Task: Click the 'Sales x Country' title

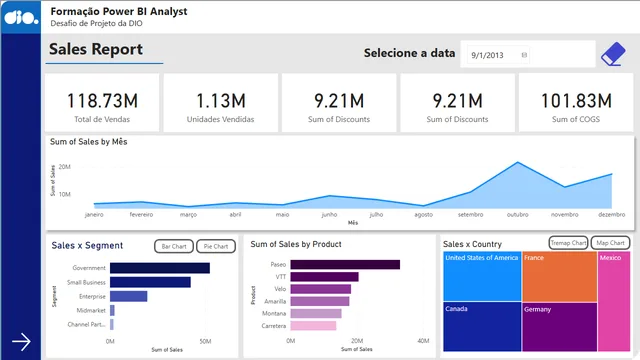Action: coord(472,244)
